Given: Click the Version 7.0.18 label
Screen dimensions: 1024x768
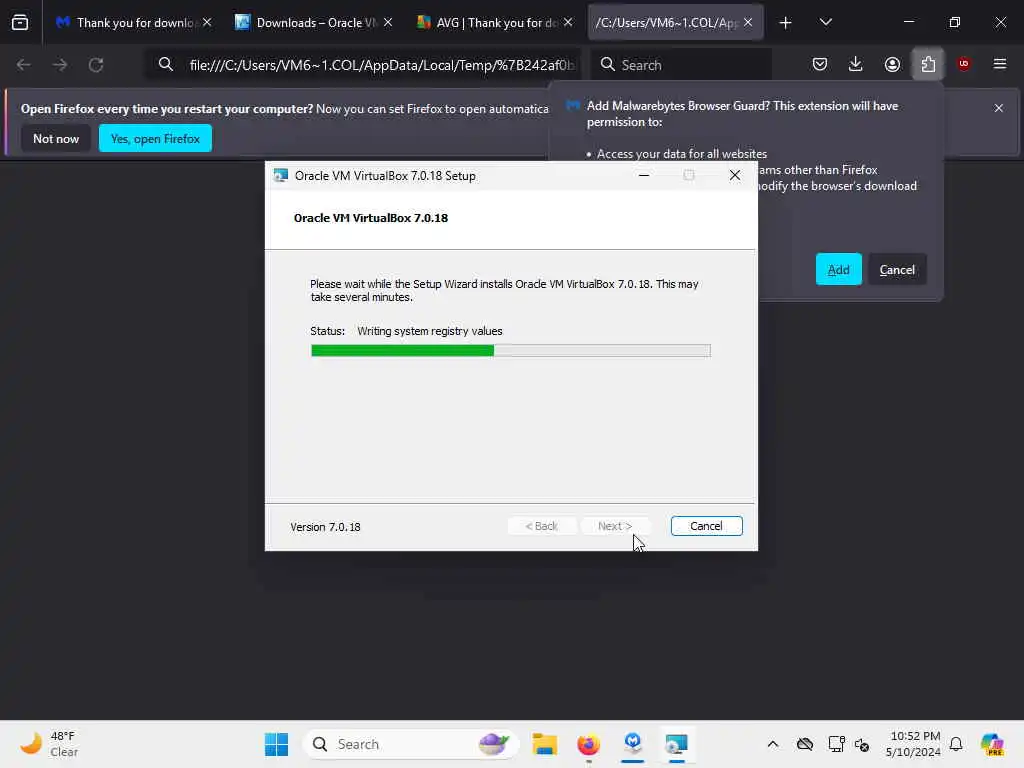Looking at the screenshot, I should 325,527.
